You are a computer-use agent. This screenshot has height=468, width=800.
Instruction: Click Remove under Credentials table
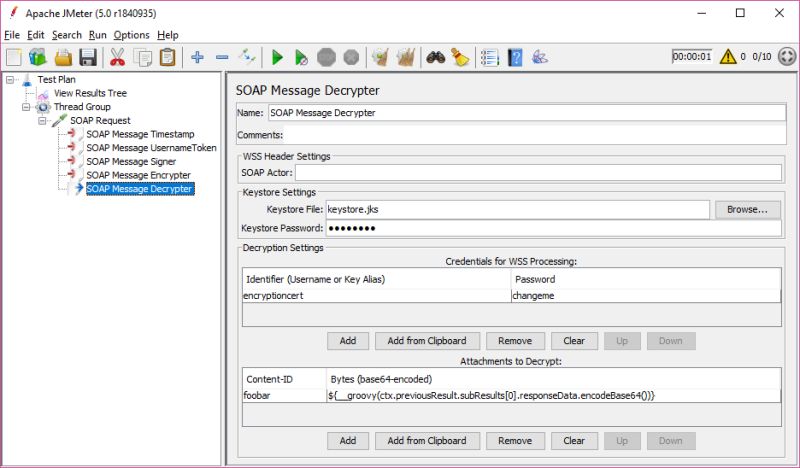point(515,341)
